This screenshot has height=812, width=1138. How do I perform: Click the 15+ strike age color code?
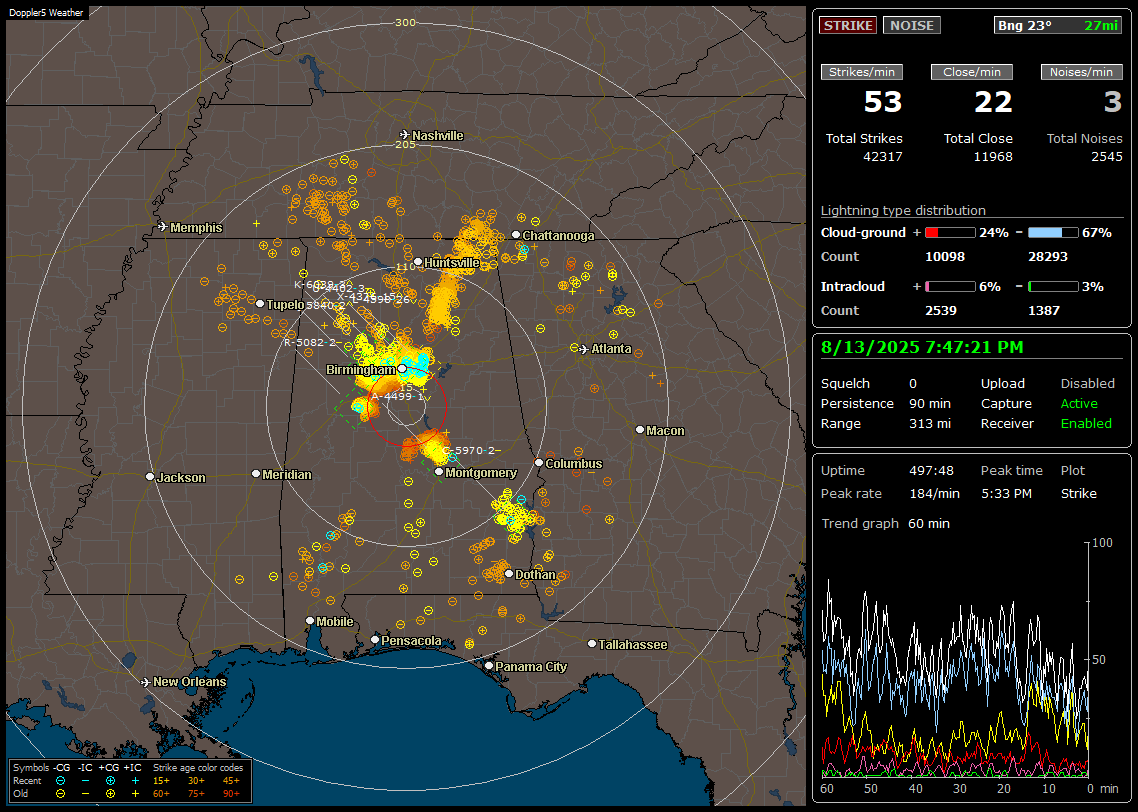coord(161,781)
